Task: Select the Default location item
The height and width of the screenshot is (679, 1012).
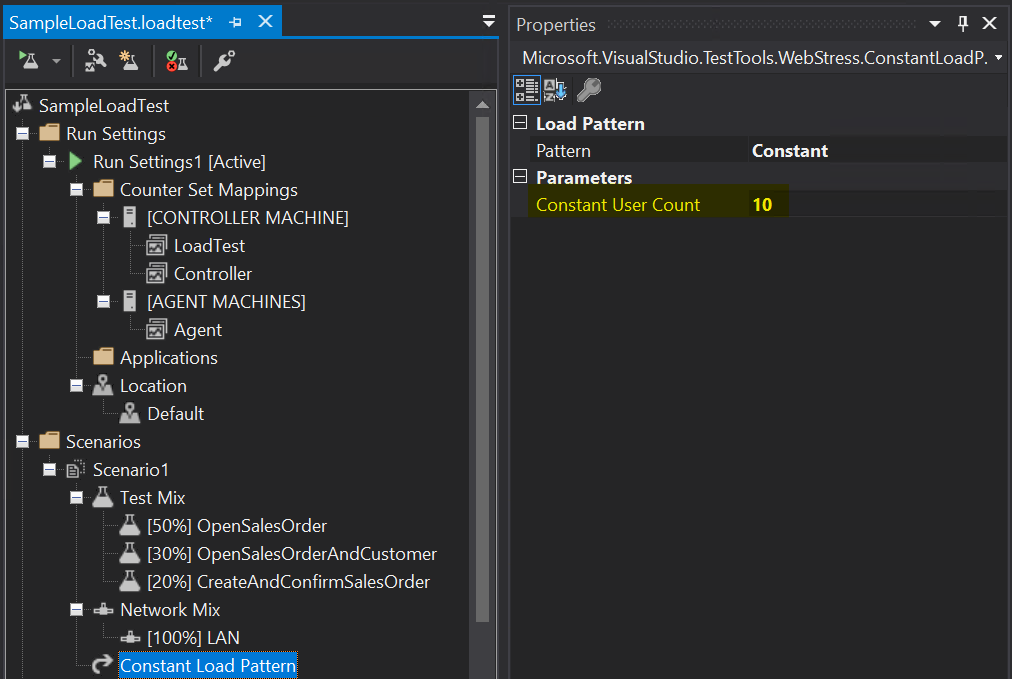Action: (176, 414)
